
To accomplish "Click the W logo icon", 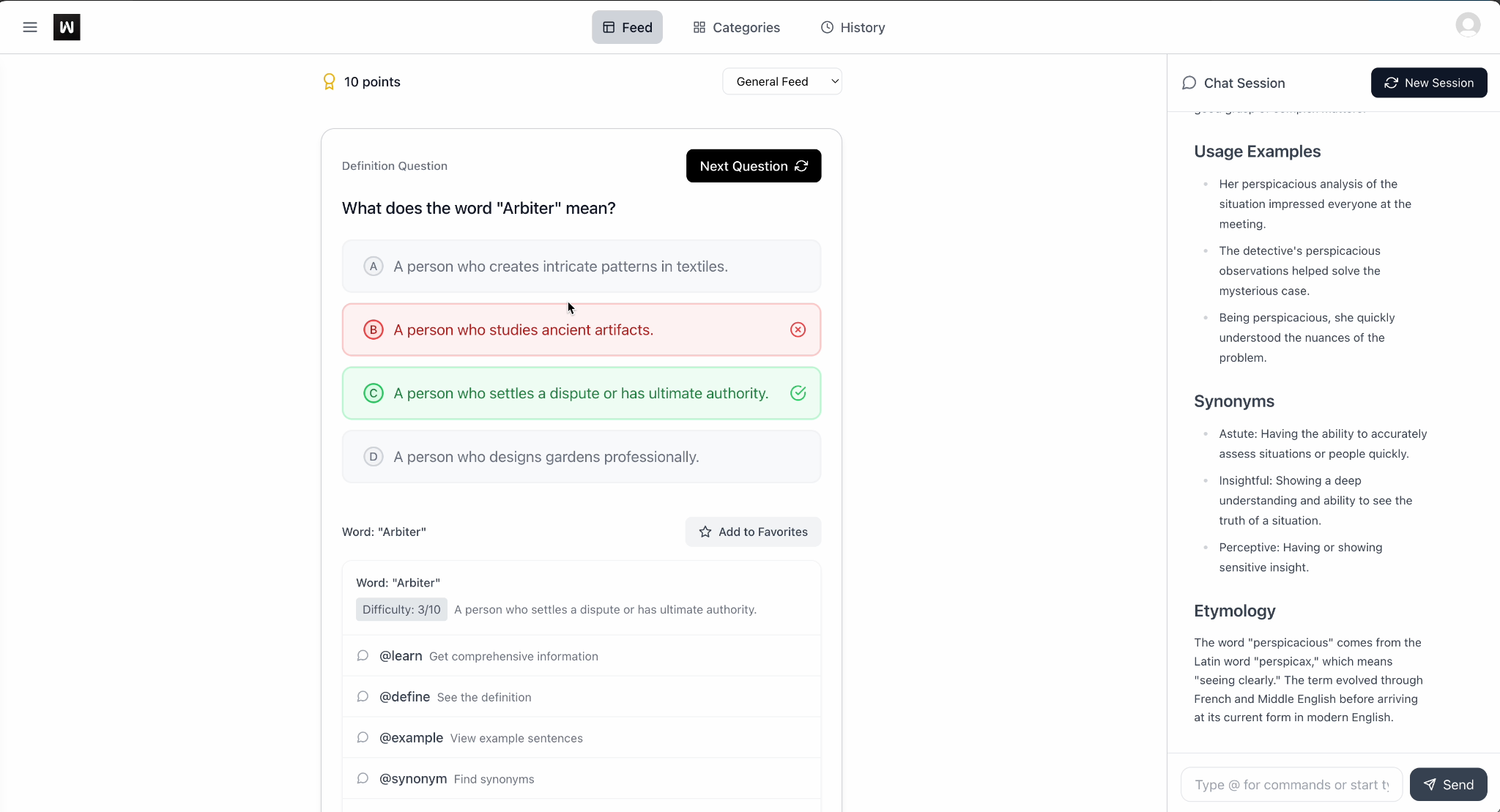I will pyautogui.click(x=67, y=27).
